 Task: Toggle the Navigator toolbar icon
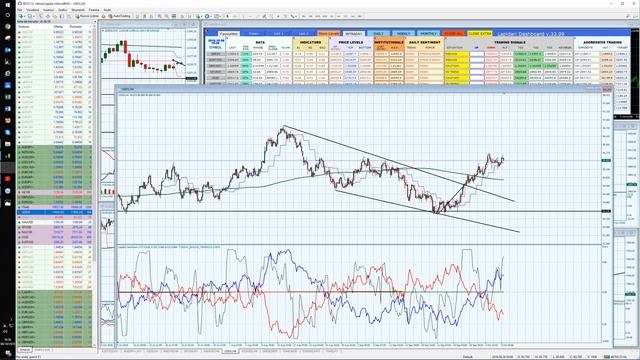55,16
